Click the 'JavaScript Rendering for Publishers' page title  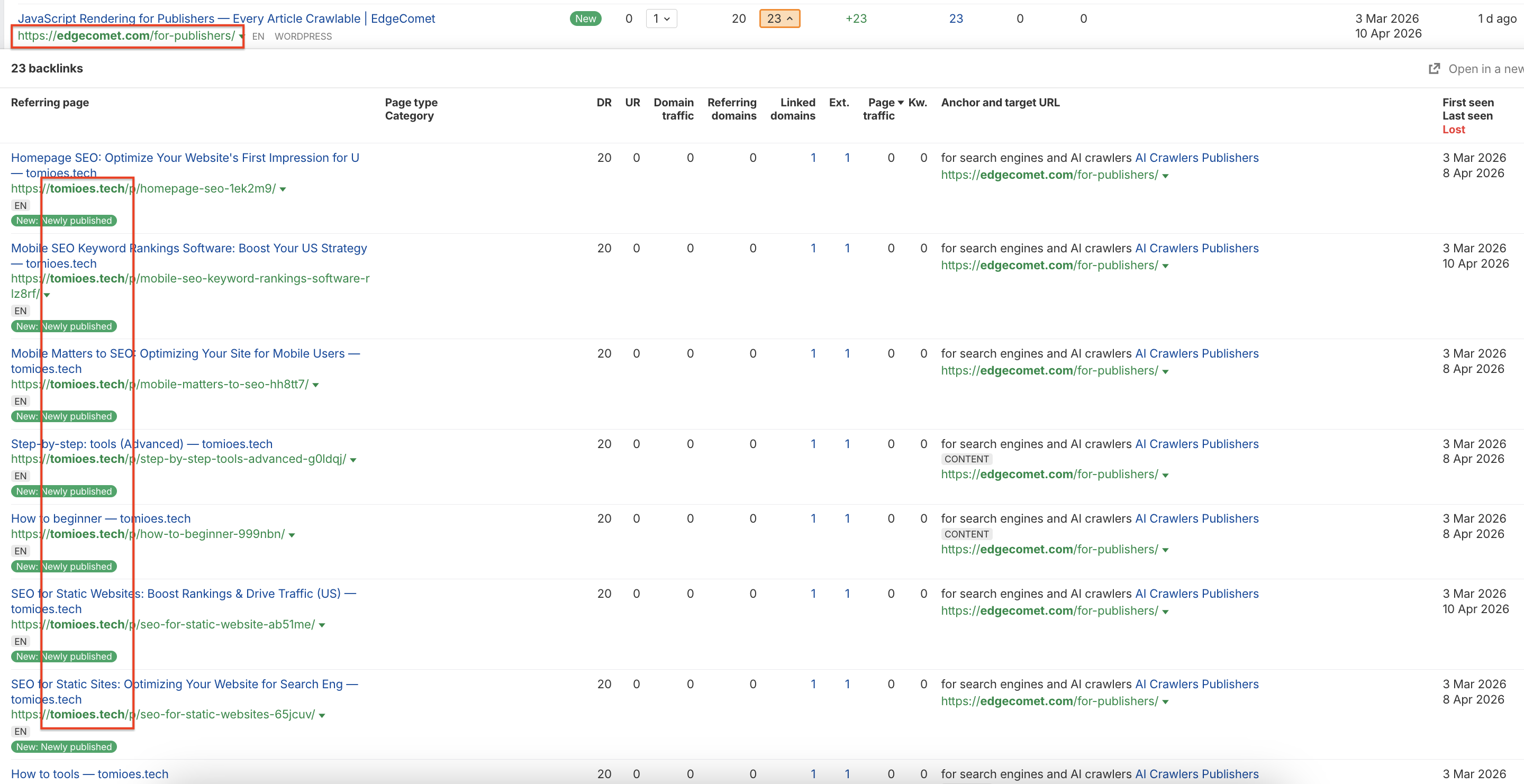point(226,19)
